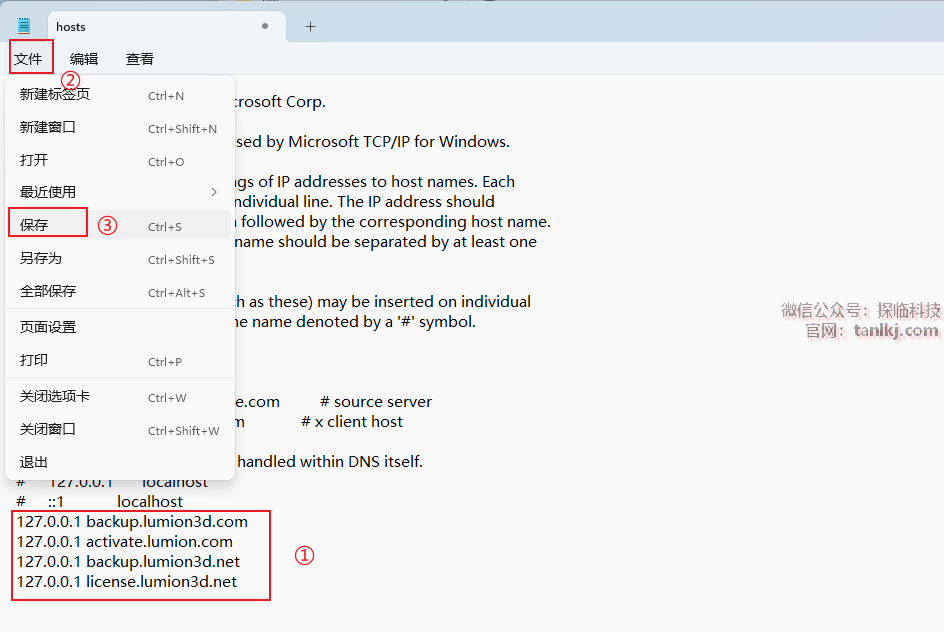Open 页面设置 from the menu

[48, 327]
